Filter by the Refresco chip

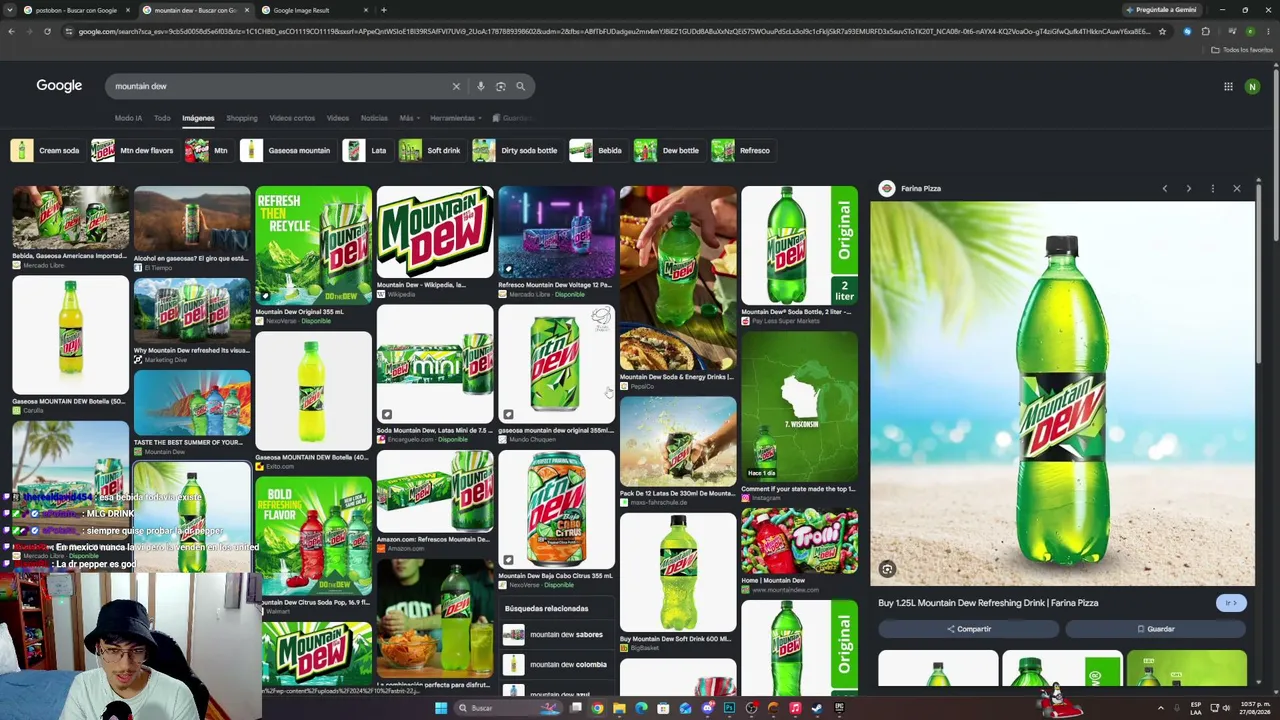click(742, 151)
